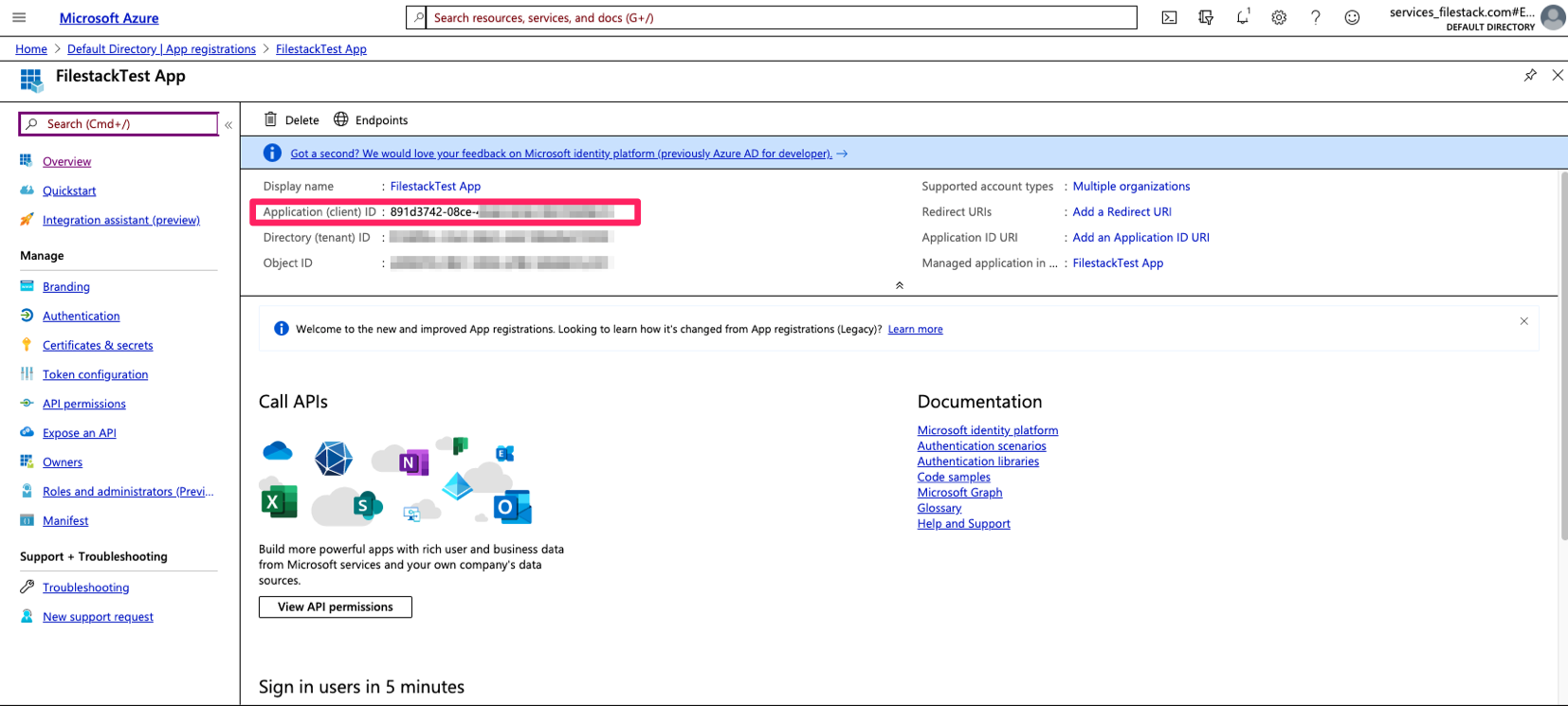Viewport: 1568px width, 706px height.
Task: Pin the FilestackTest App blade
Action: tap(1530, 75)
